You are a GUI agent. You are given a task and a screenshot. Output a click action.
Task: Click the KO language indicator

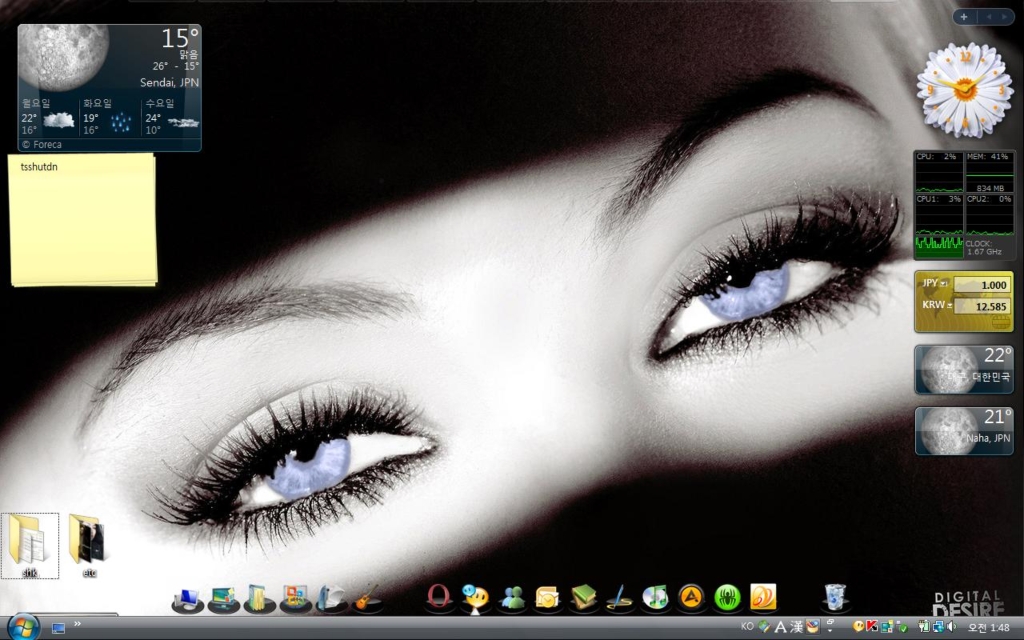click(x=747, y=626)
